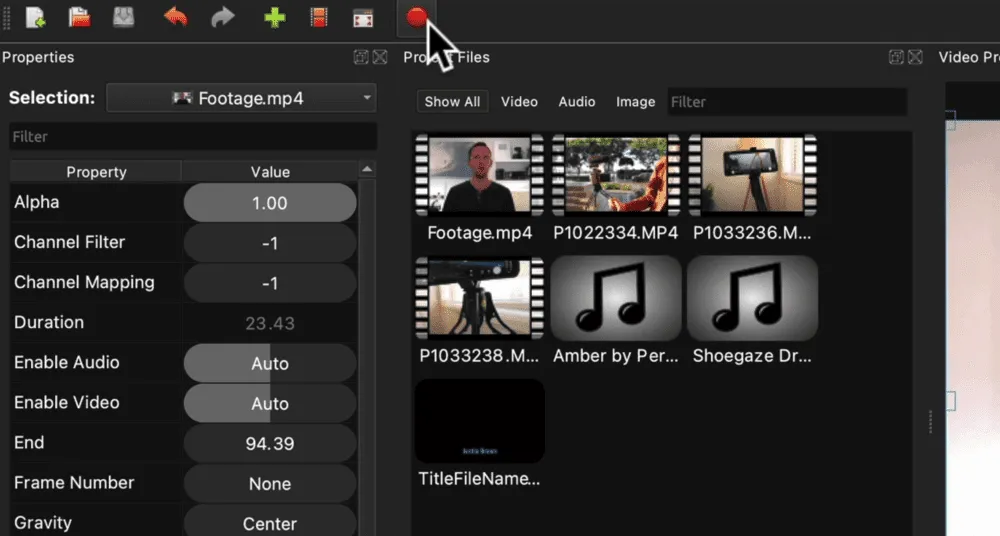Screen dimensions: 1000x536
Task: Close the Properties panel
Action: (380, 58)
